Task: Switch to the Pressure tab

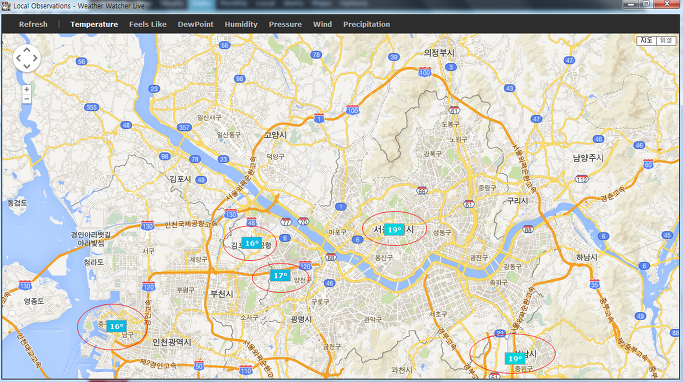Action: 285,24
